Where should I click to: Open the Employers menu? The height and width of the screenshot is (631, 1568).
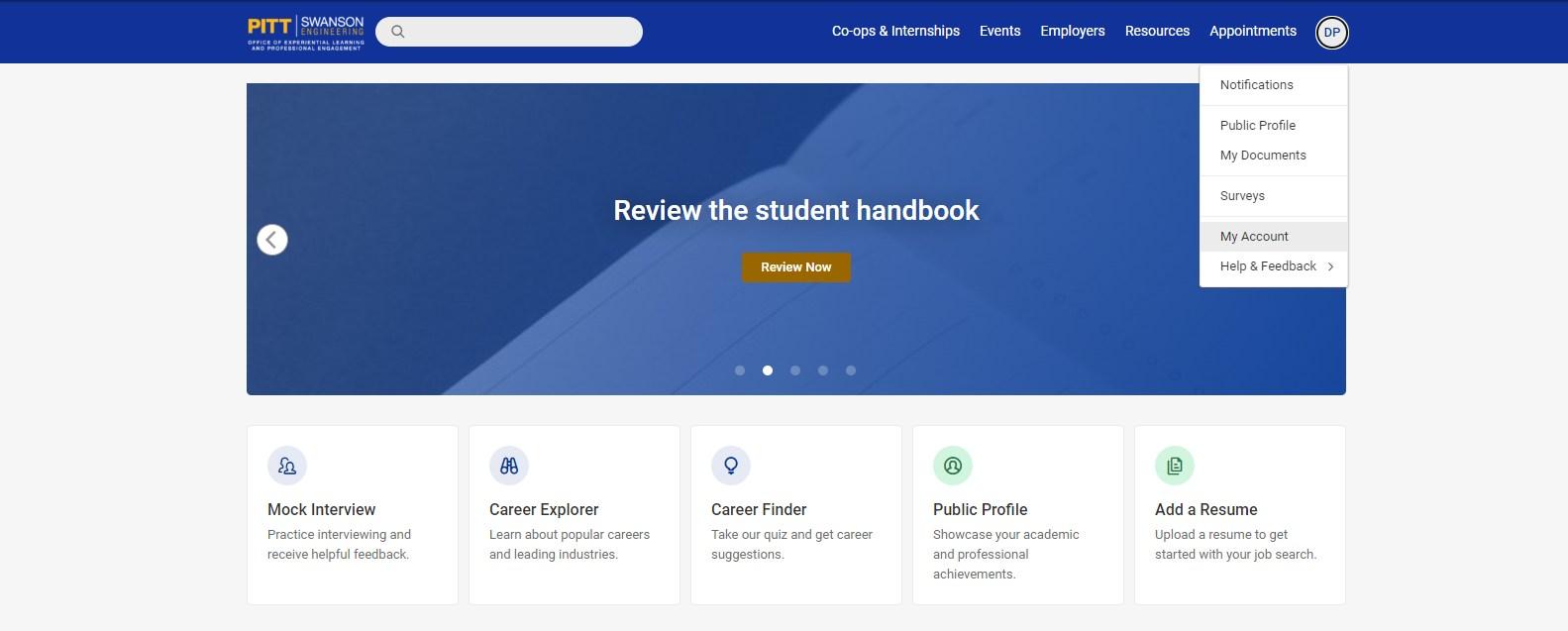coord(1072,31)
